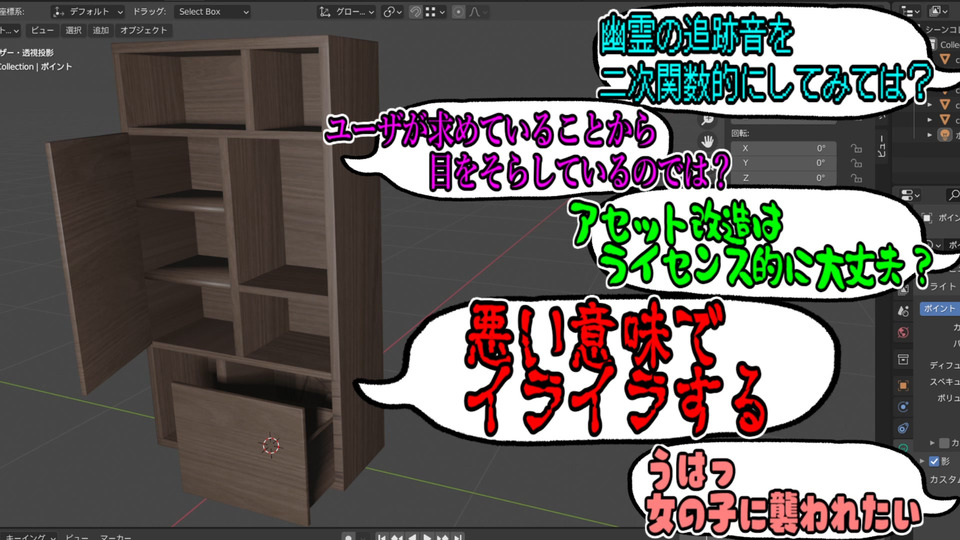Click the orange mesh triangle below Collection
The width and height of the screenshot is (960, 540).
point(945,59)
